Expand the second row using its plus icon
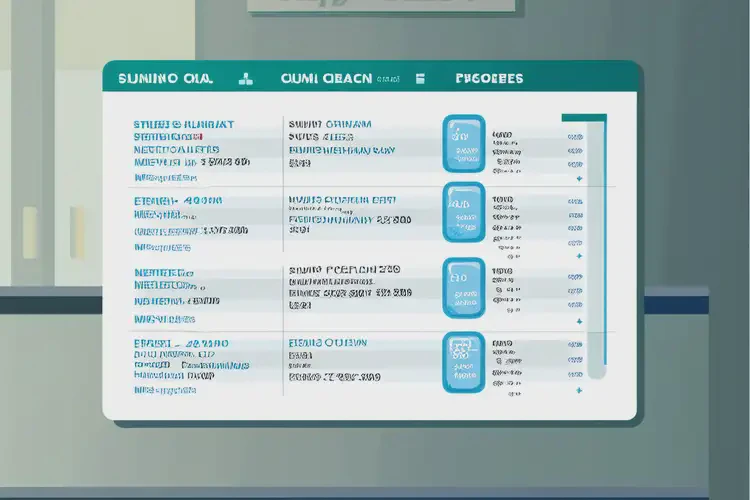750x500 pixels. 579,254
